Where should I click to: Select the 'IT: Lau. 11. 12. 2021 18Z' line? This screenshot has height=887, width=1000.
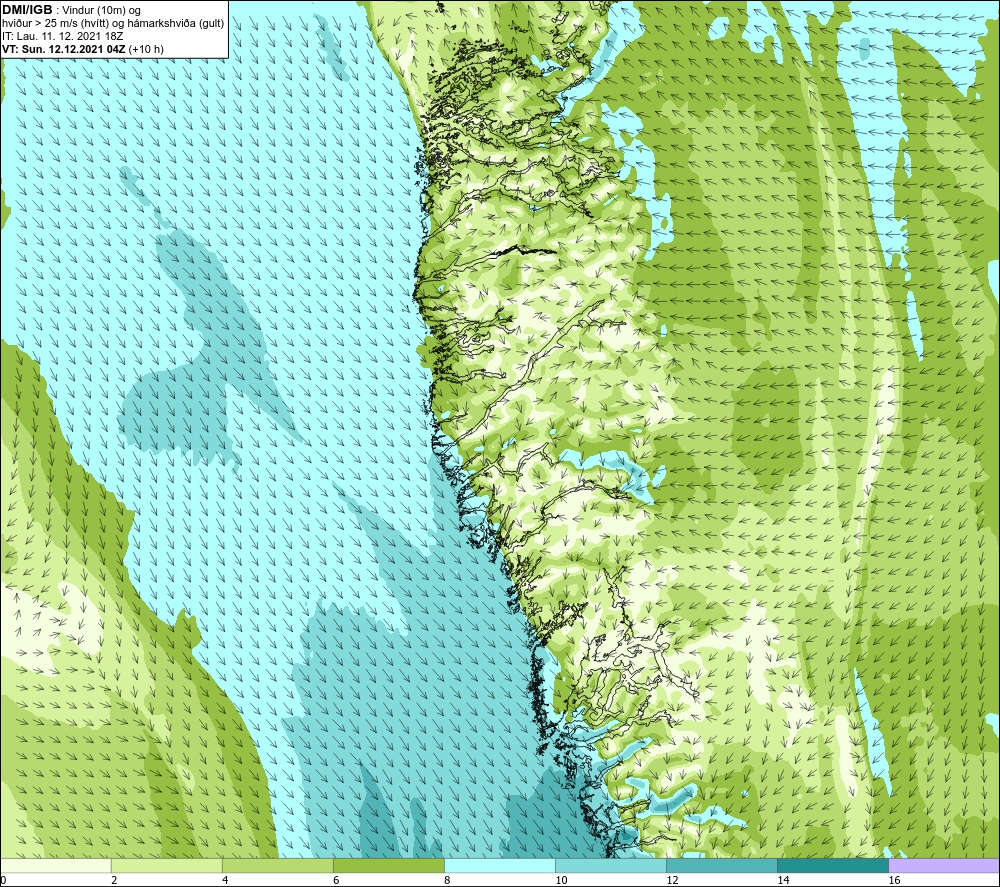pyautogui.click(x=62, y=36)
